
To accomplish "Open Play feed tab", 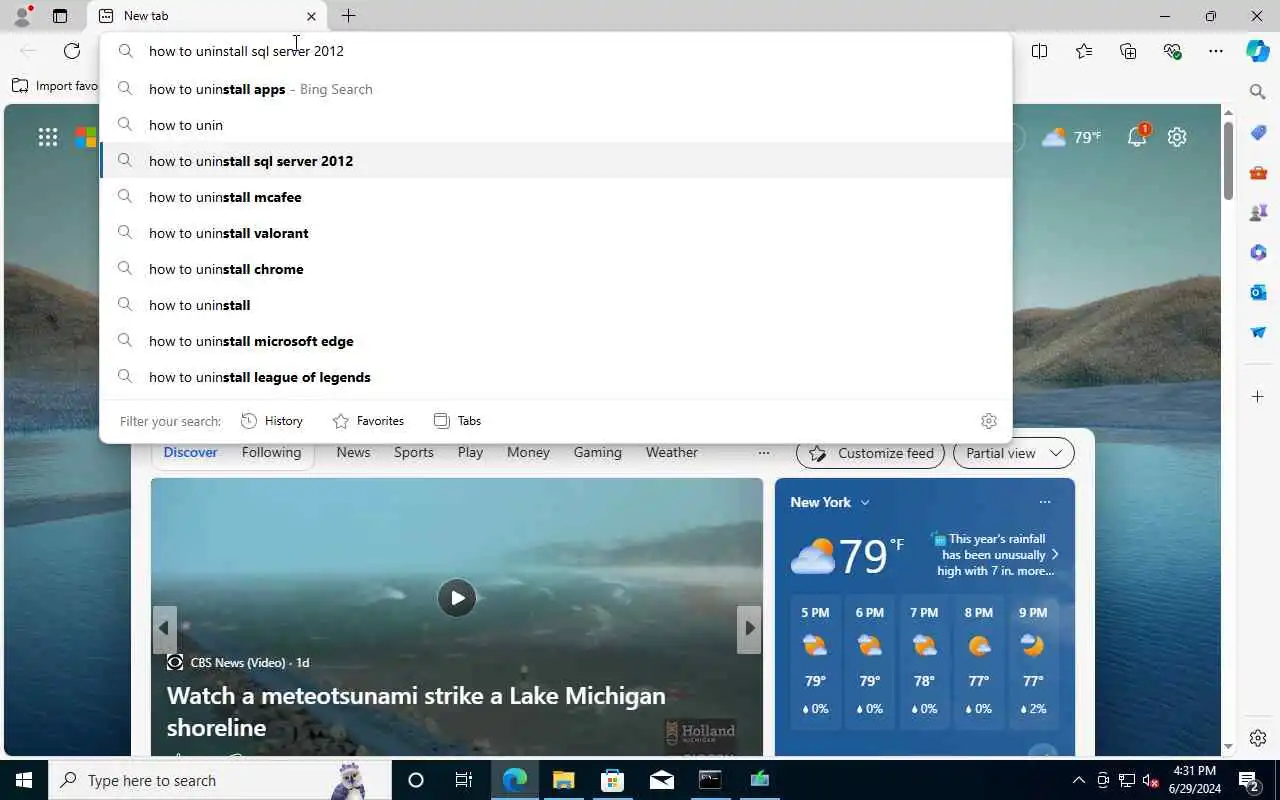I will (x=470, y=452).
